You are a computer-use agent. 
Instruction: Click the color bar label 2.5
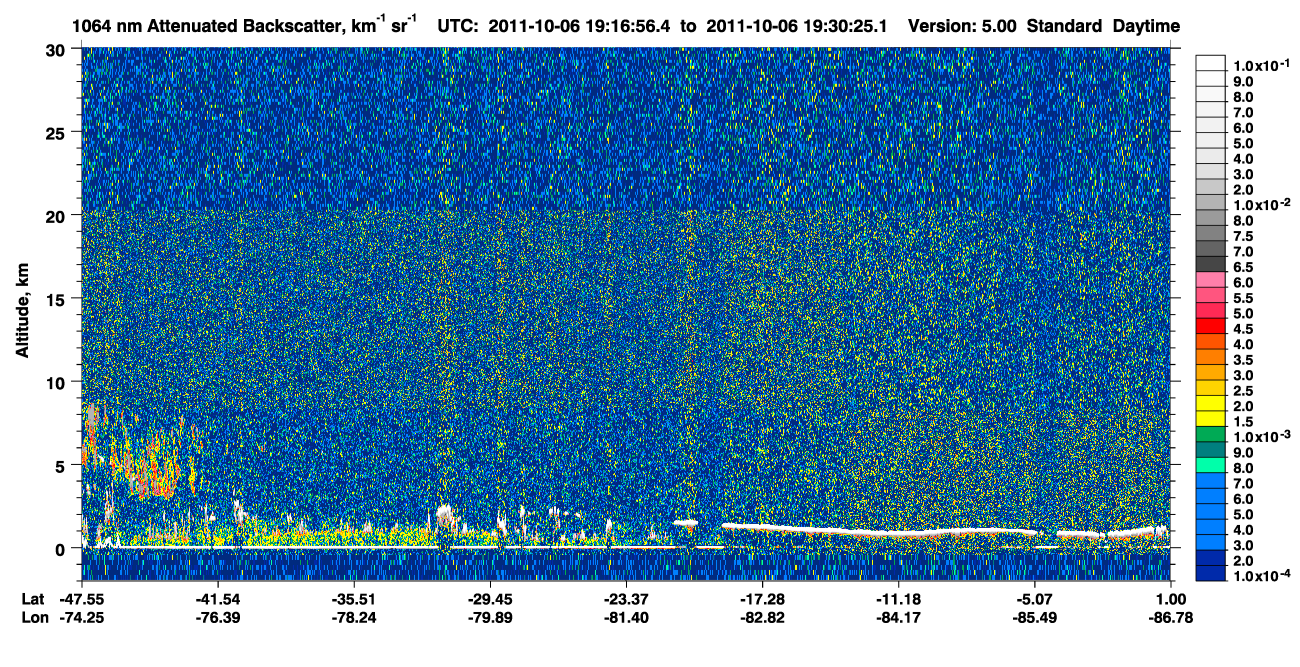1244,391
